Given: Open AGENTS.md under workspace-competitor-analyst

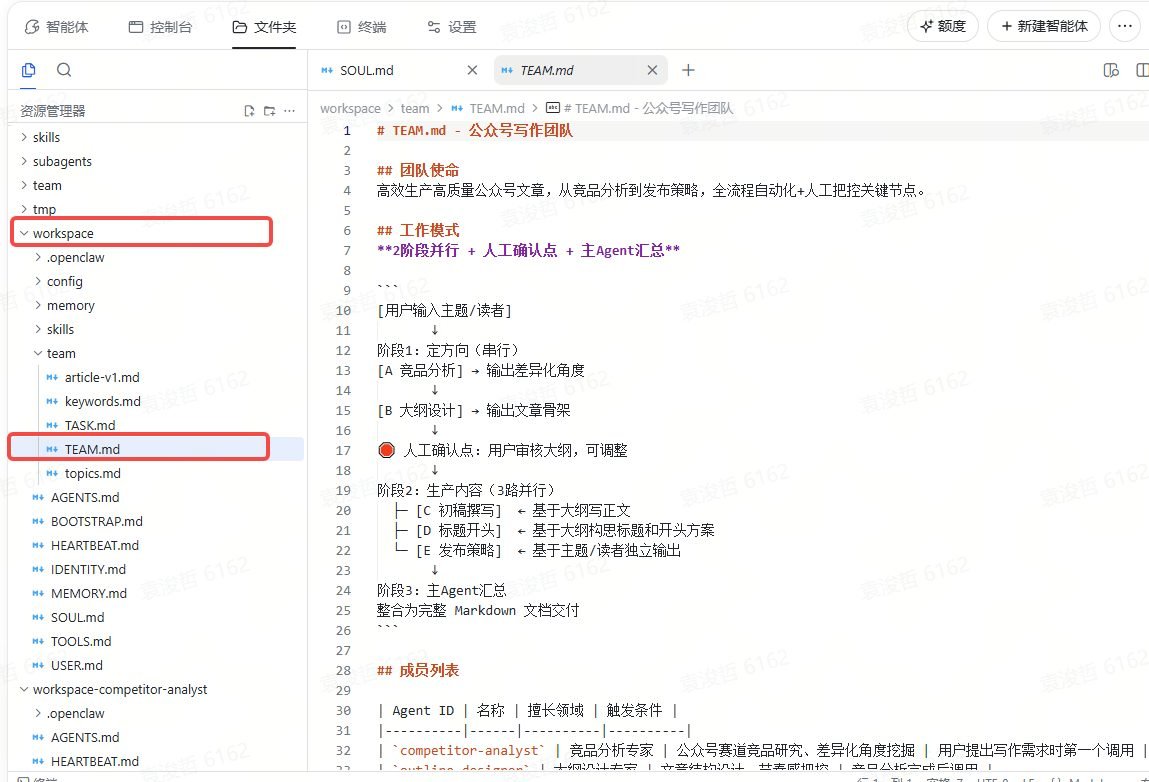Looking at the screenshot, I should (85, 737).
